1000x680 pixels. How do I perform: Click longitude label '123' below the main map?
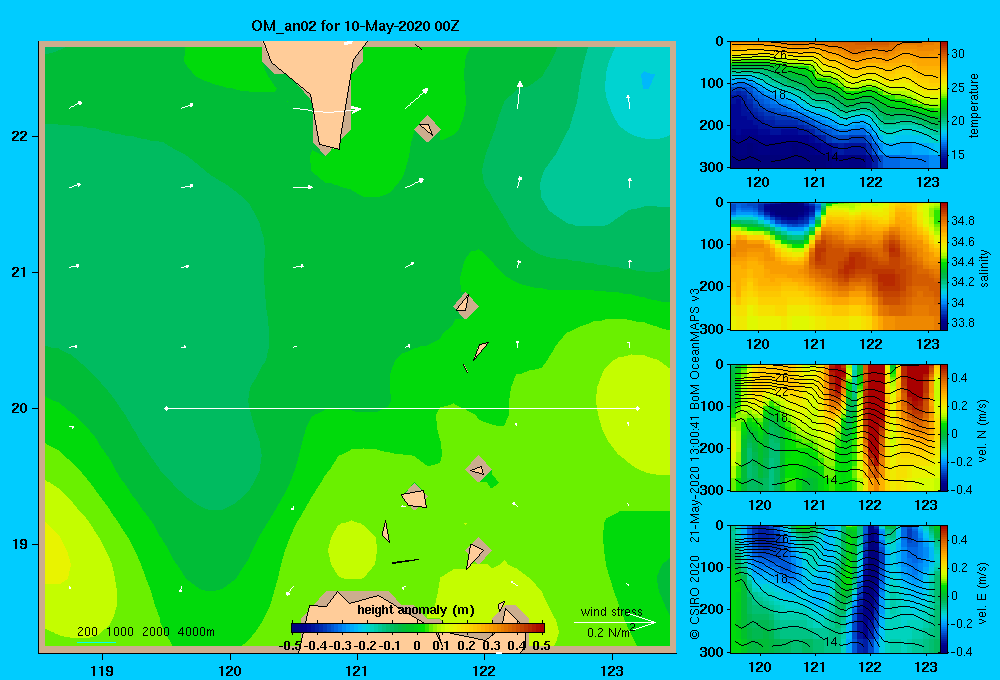(612, 670)
